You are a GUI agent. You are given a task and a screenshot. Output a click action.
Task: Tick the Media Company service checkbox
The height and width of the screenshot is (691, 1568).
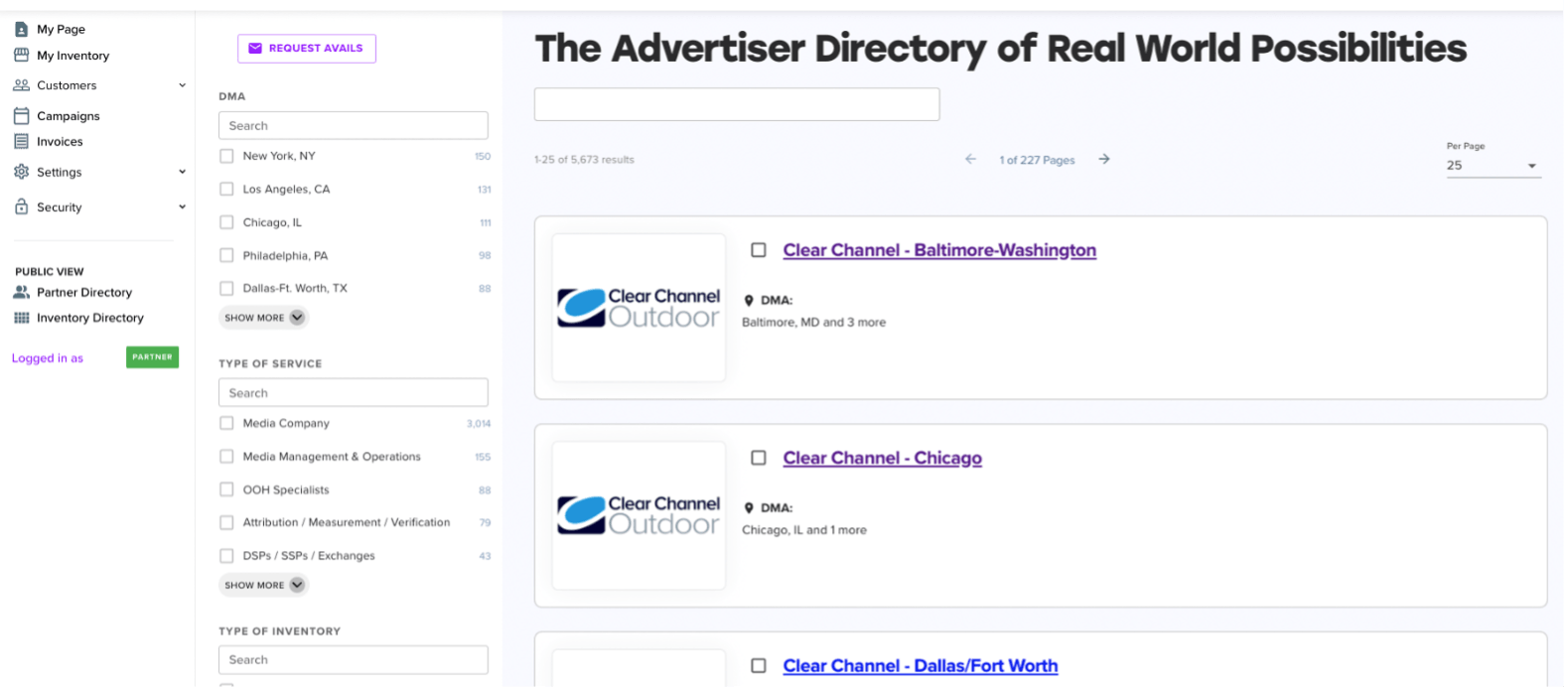pos(226,423)
